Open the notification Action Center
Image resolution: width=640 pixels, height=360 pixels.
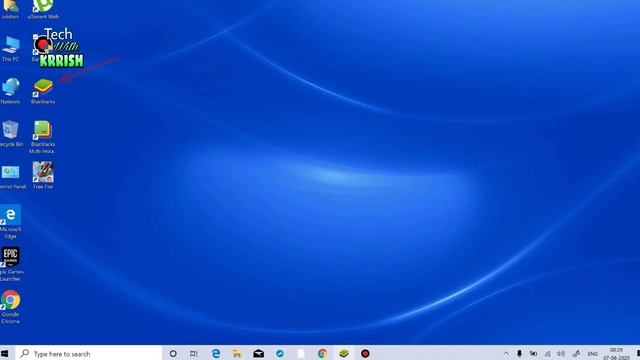[637, 353]
